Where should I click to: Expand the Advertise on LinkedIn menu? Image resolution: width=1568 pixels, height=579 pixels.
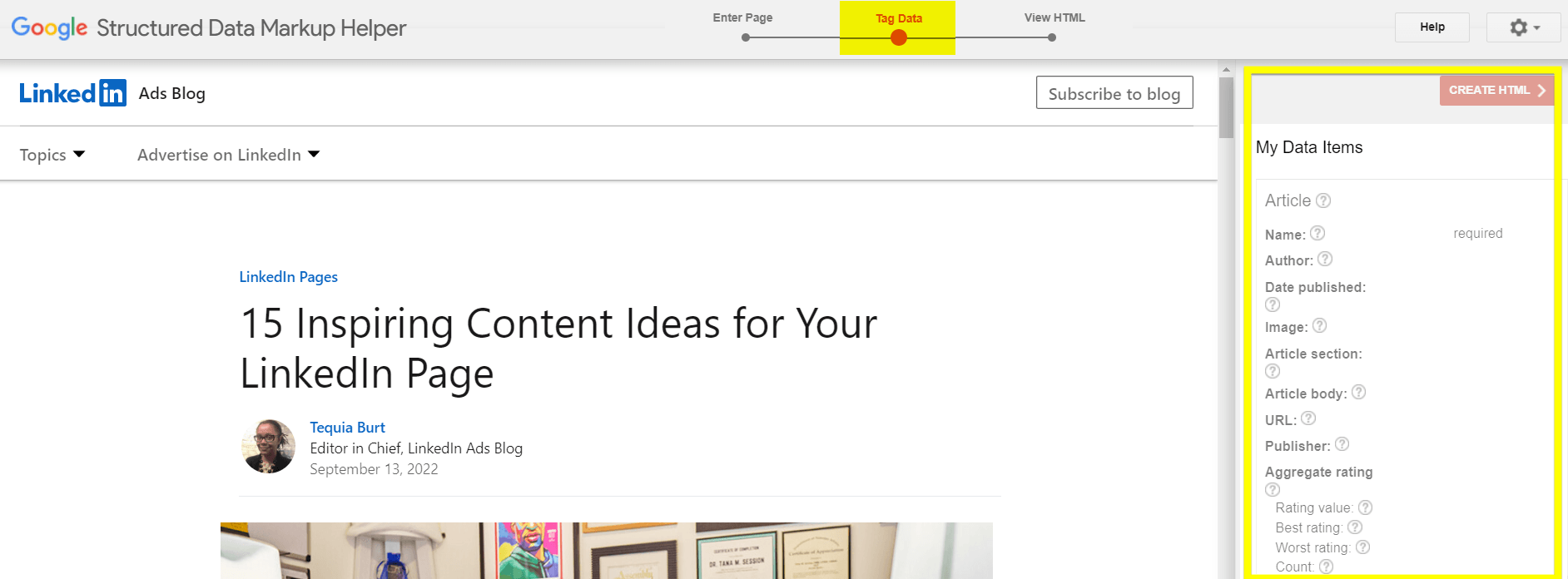coord(227,154)
